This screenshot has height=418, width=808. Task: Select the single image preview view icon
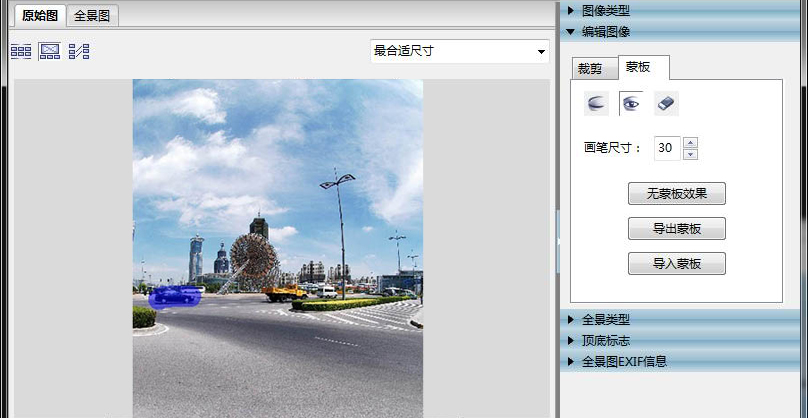[x=49, y=51]
